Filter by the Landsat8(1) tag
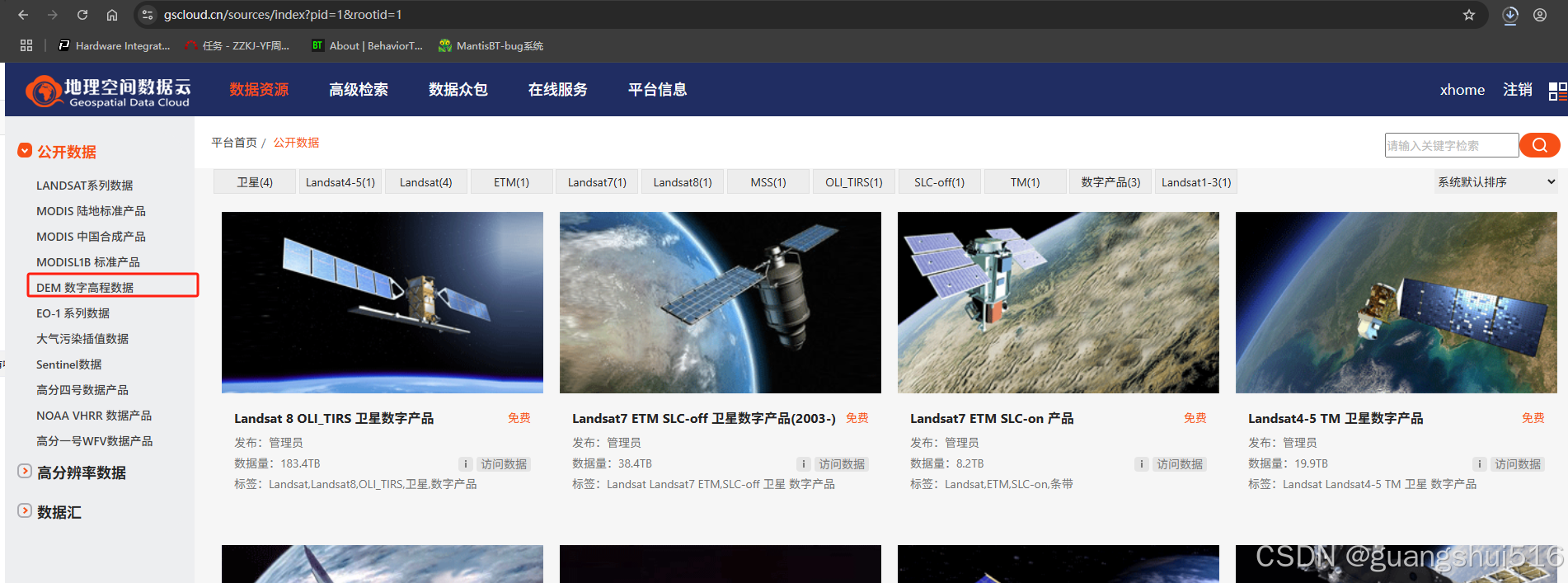Screen dimensions: 1568x583 tap(683, 182)
